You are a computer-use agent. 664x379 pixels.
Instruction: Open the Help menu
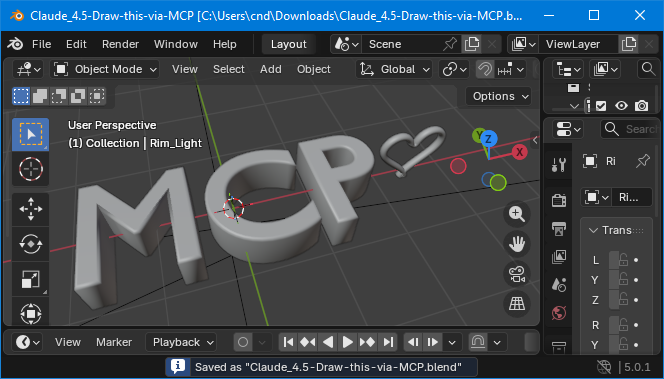pyautogui.click(x=225, y=44)
